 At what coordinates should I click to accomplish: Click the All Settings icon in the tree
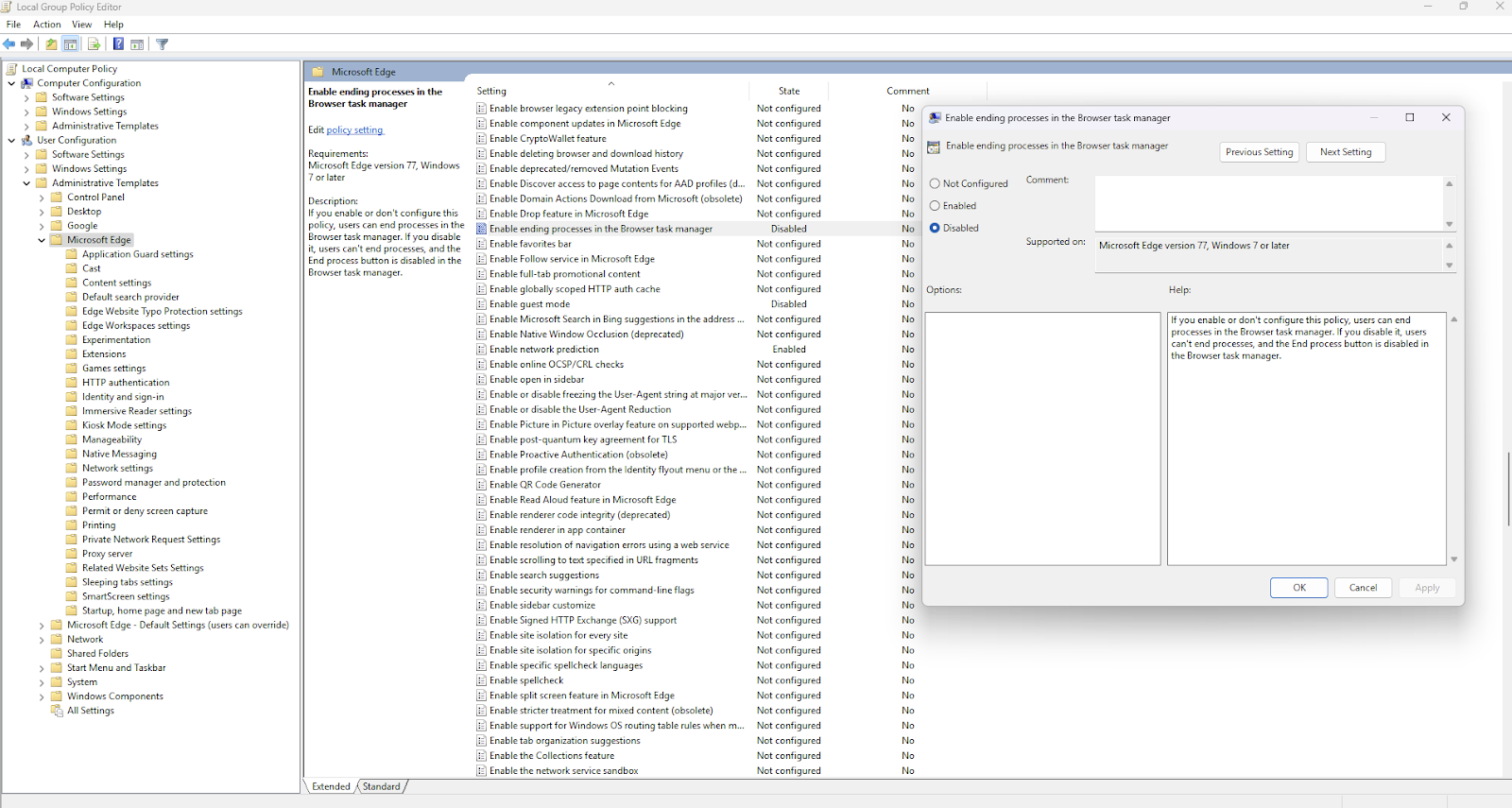tap(57, 711)
